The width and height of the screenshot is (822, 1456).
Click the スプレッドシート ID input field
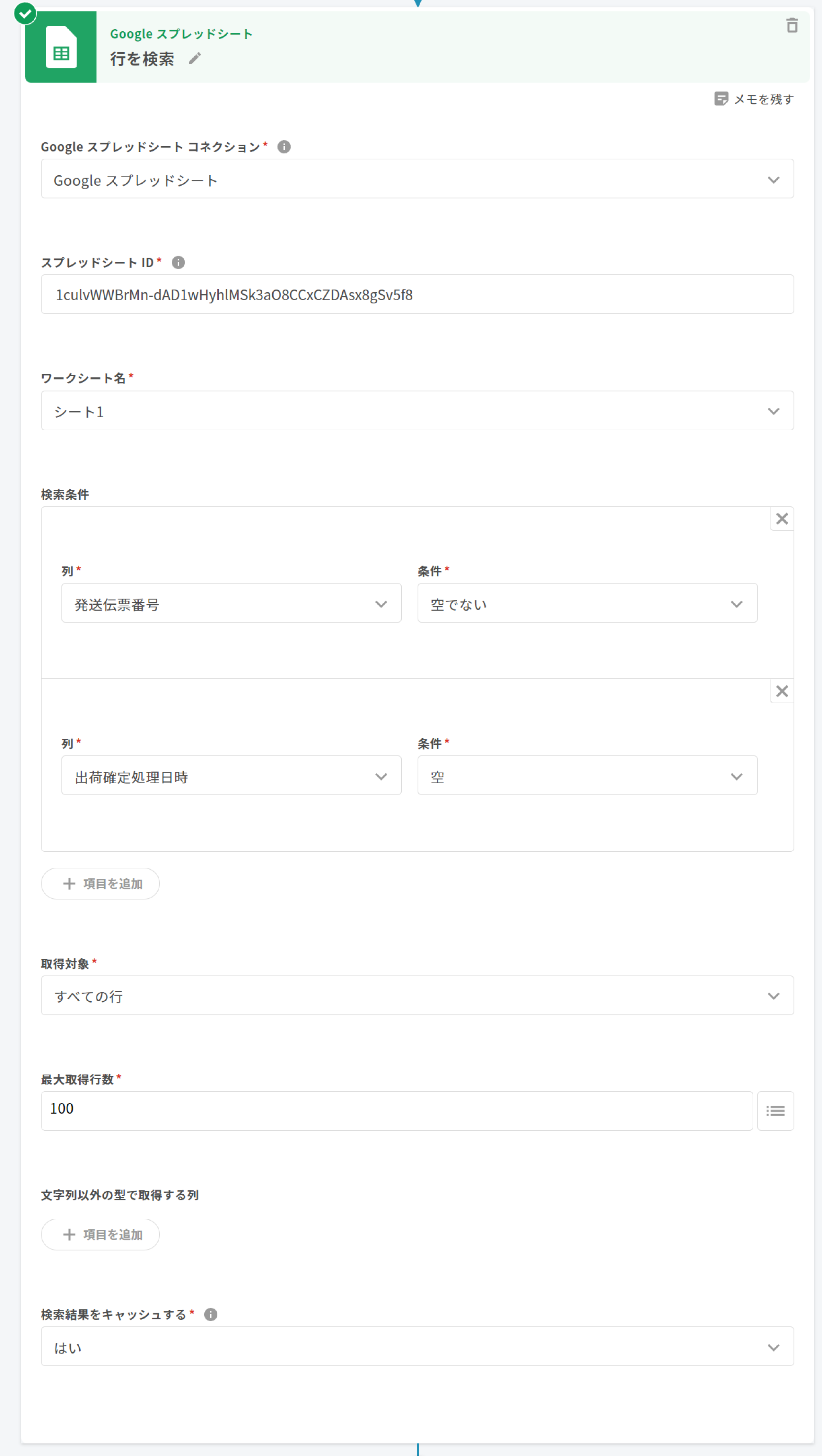[x=417, y=294]
